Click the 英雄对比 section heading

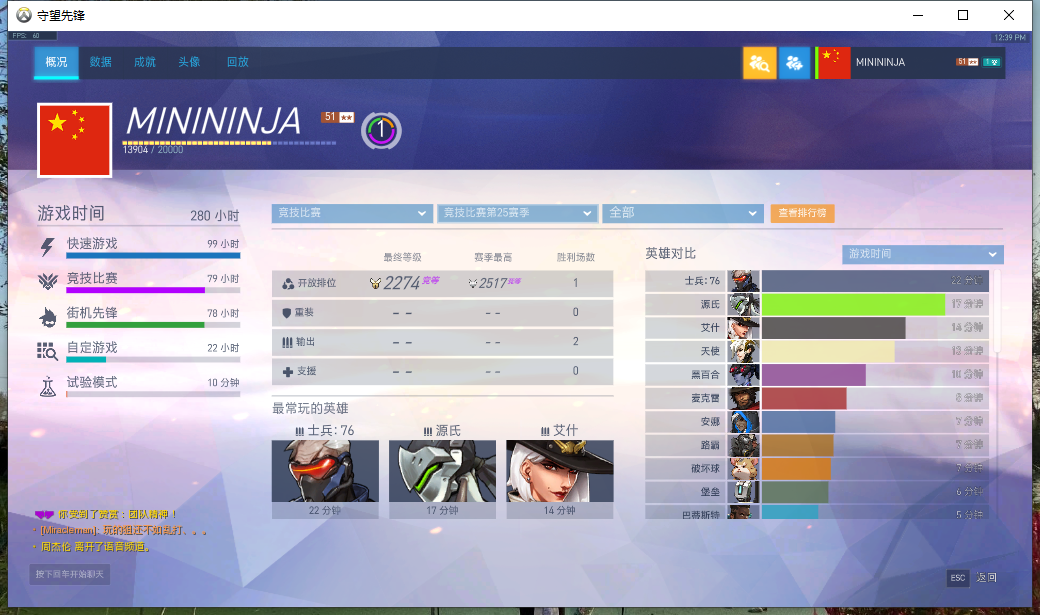click(x=671, y=253)
